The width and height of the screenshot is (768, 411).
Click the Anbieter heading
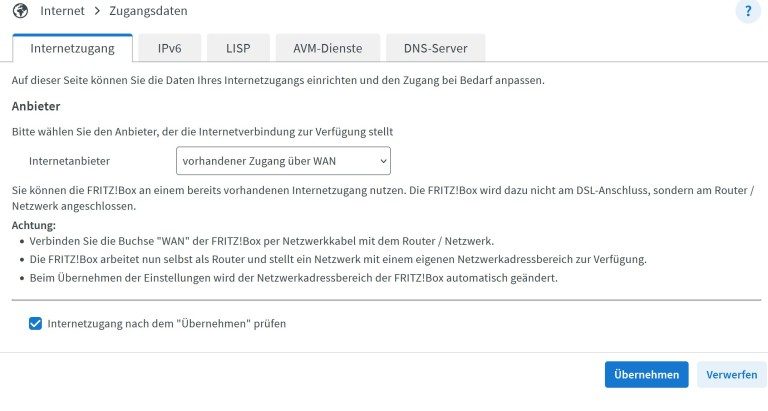(x=36, y=106)
